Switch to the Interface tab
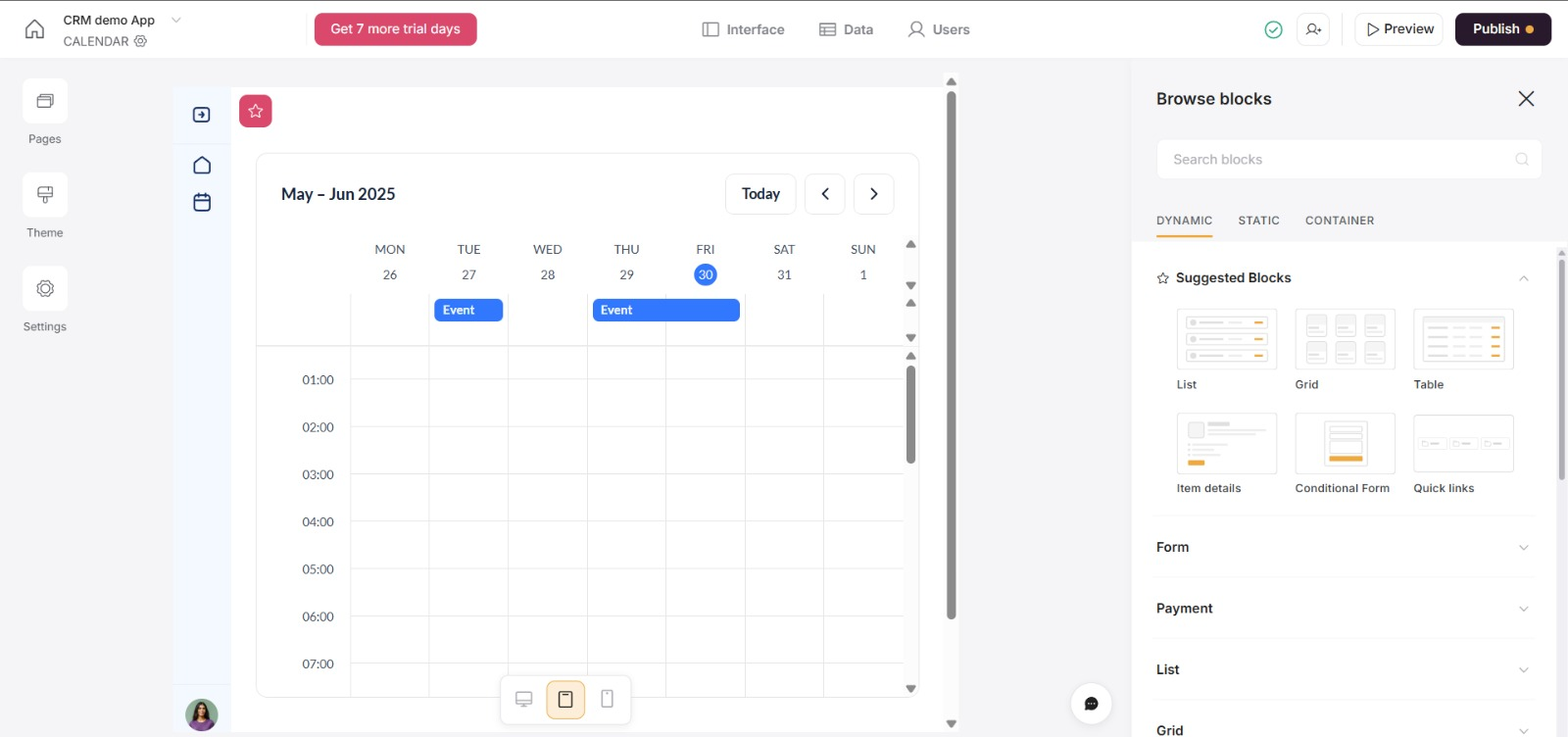The width and height of the screenshot is (1568, 737). pos(744,29)
